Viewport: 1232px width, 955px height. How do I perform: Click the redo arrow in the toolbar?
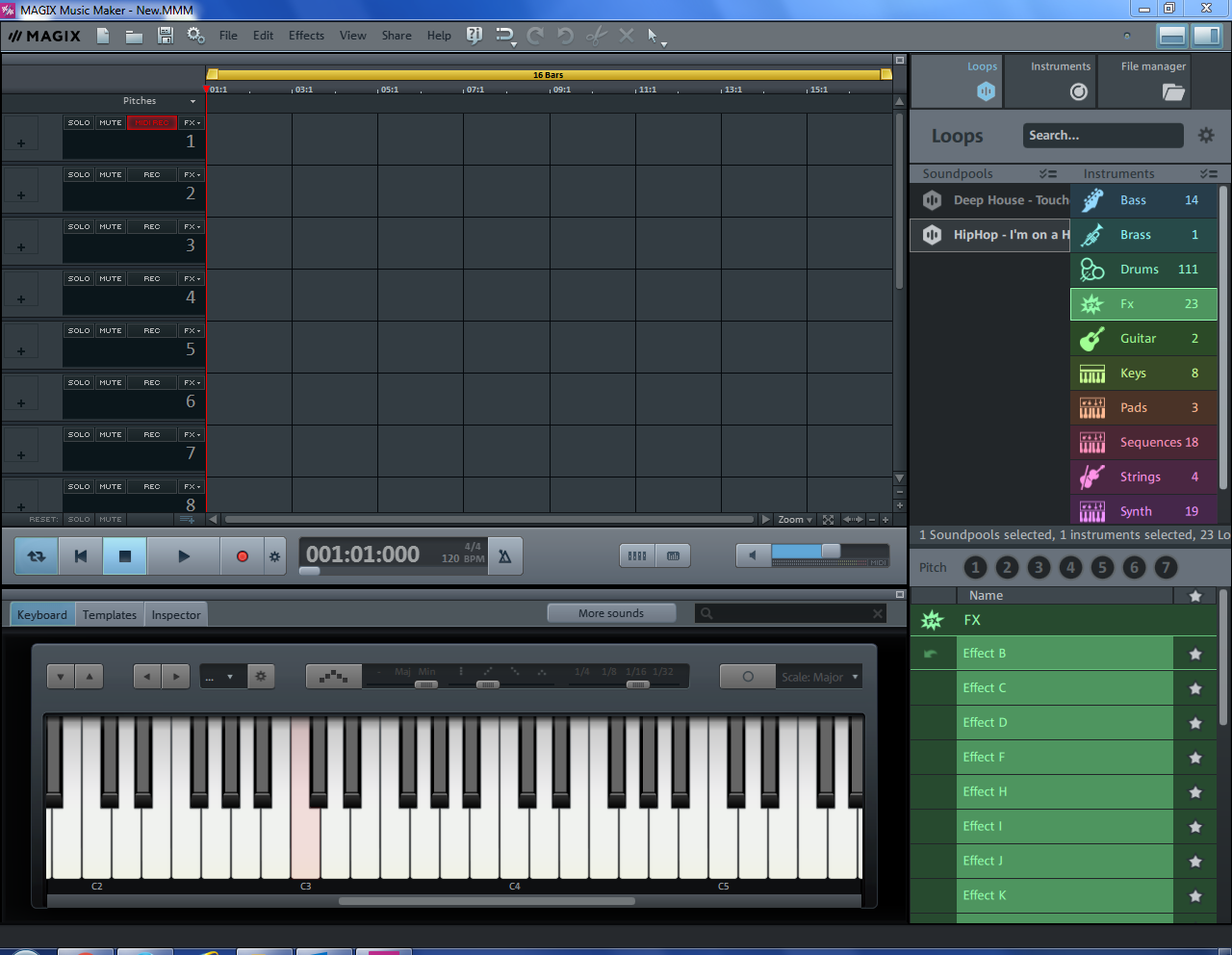535,36
